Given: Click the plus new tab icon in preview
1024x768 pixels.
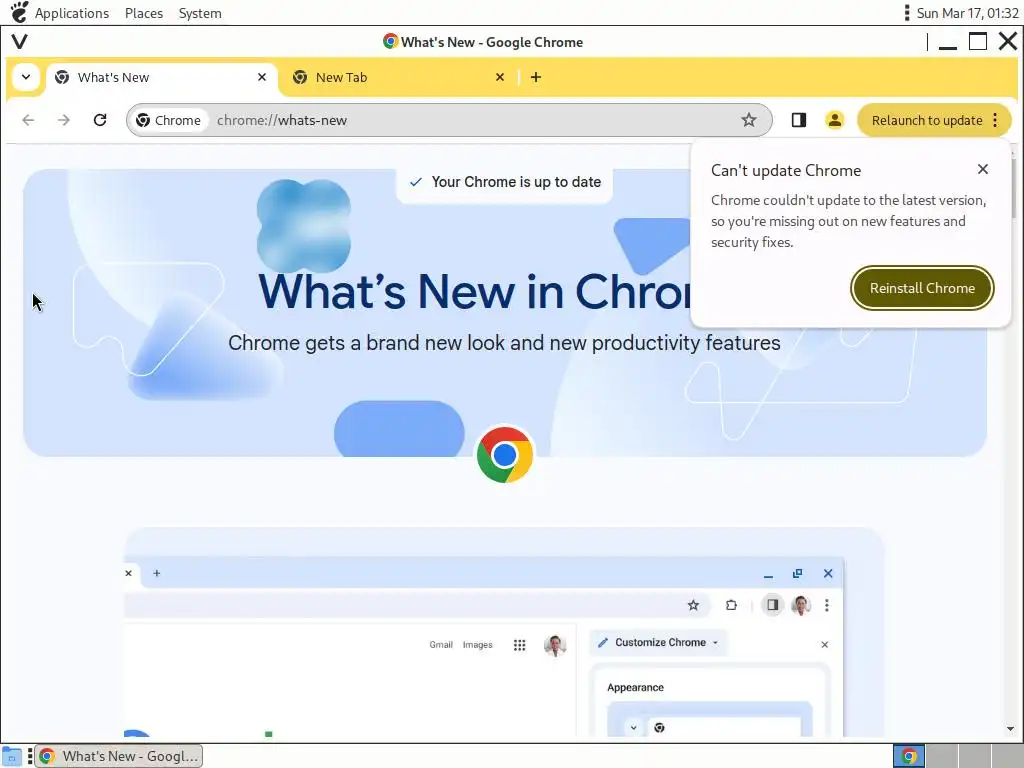Looking at the screenshot, I should pos(157,573).
